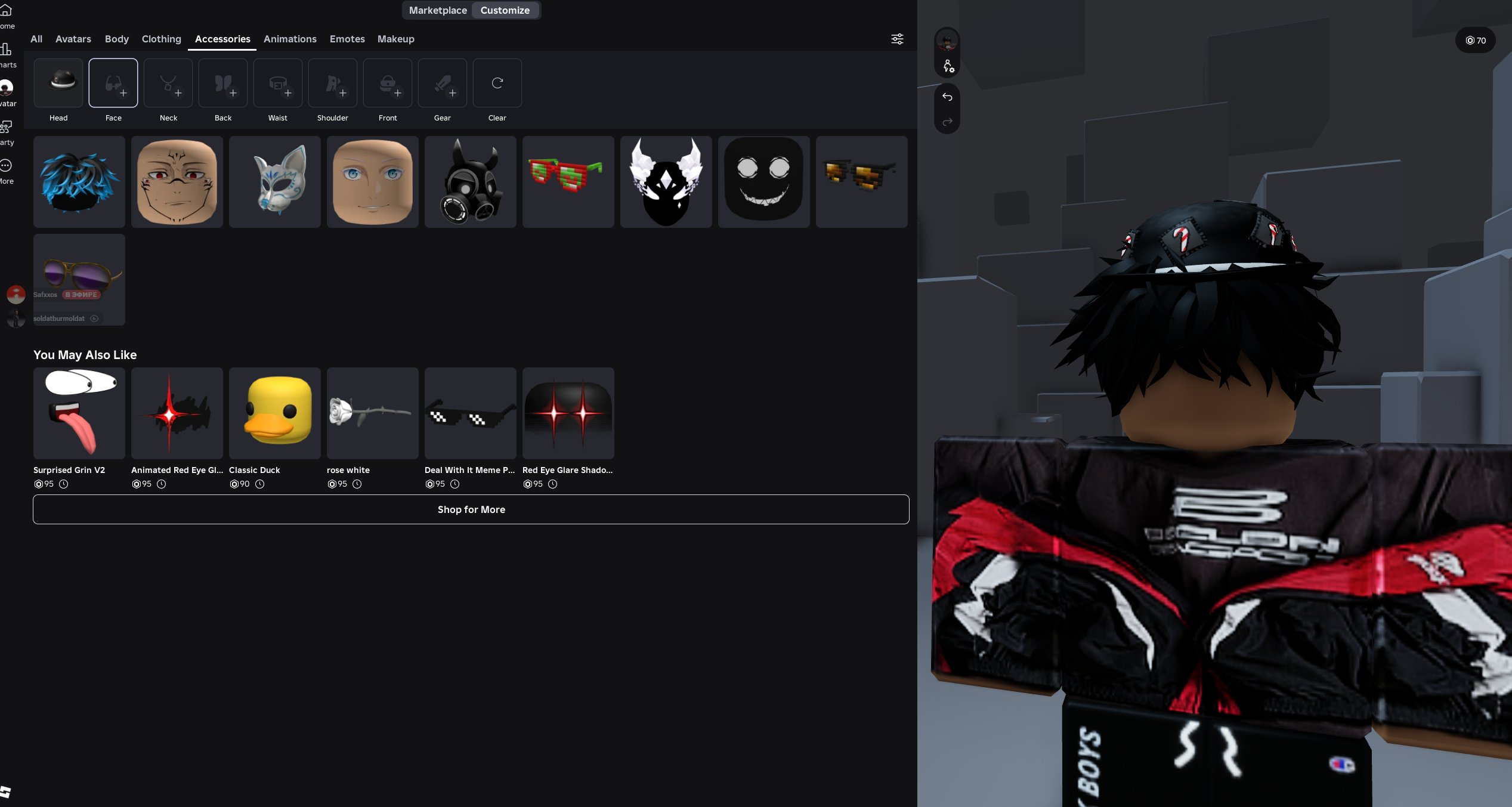The width and height of the screenshot is (1512, 807).
Task: Switch to the Marketplace tab
Action: click(438, 10)
